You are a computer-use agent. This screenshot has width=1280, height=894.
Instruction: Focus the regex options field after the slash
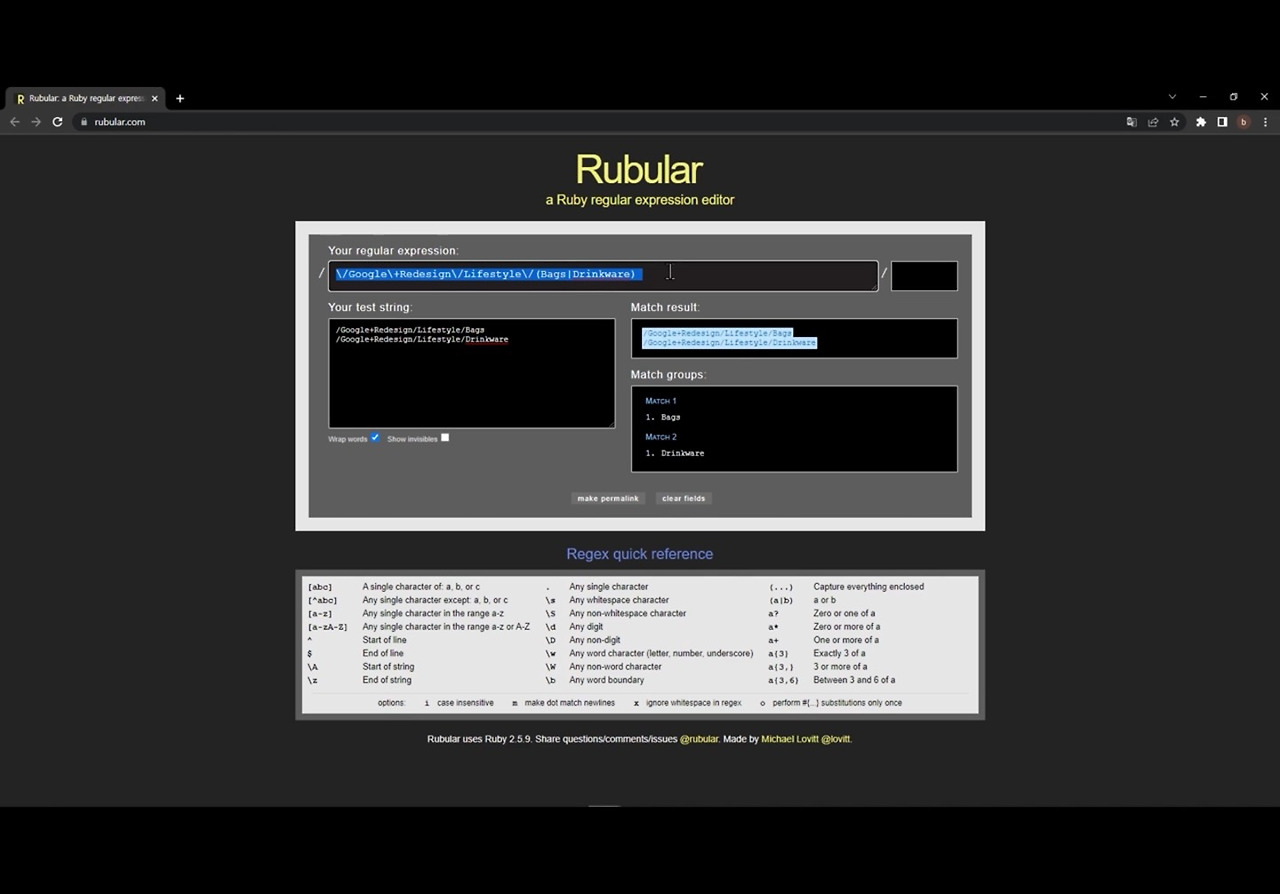[924, 276]
